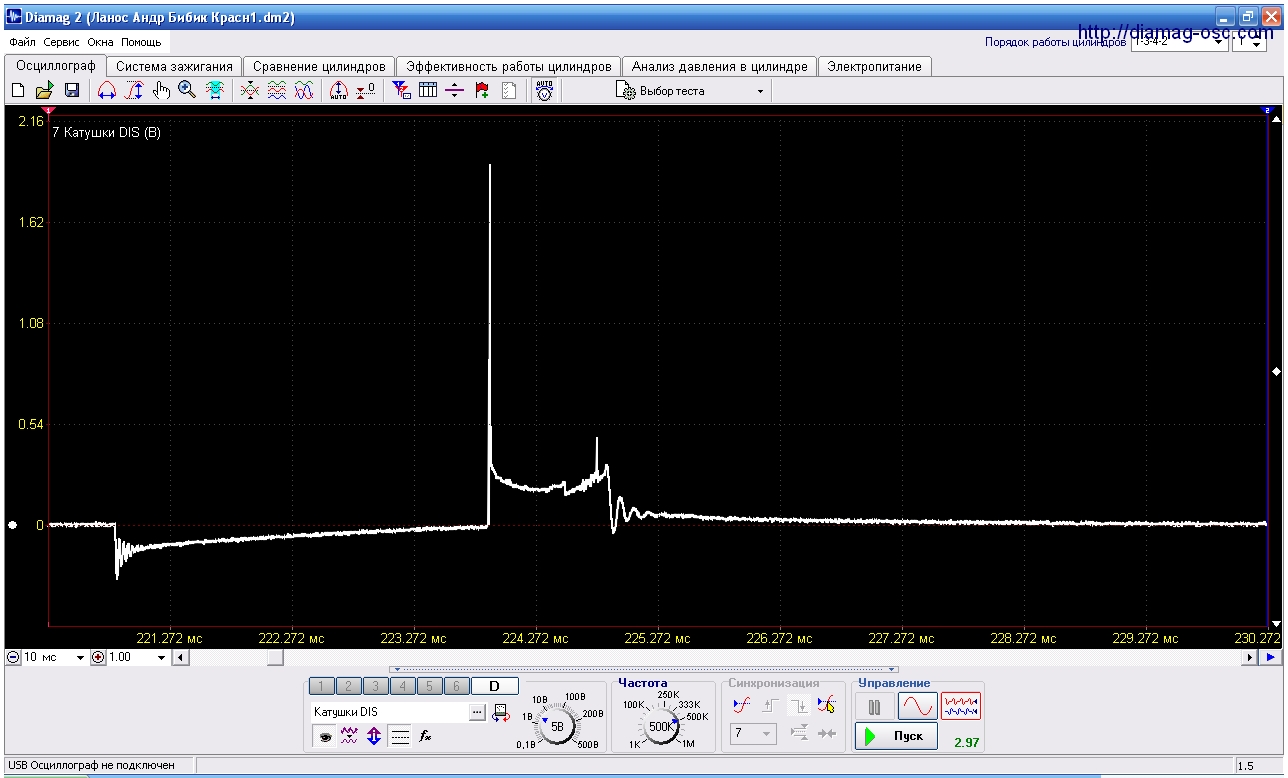
Task: Click the AUTO scale icon in toolbar
Action: [x=338, y=91]
